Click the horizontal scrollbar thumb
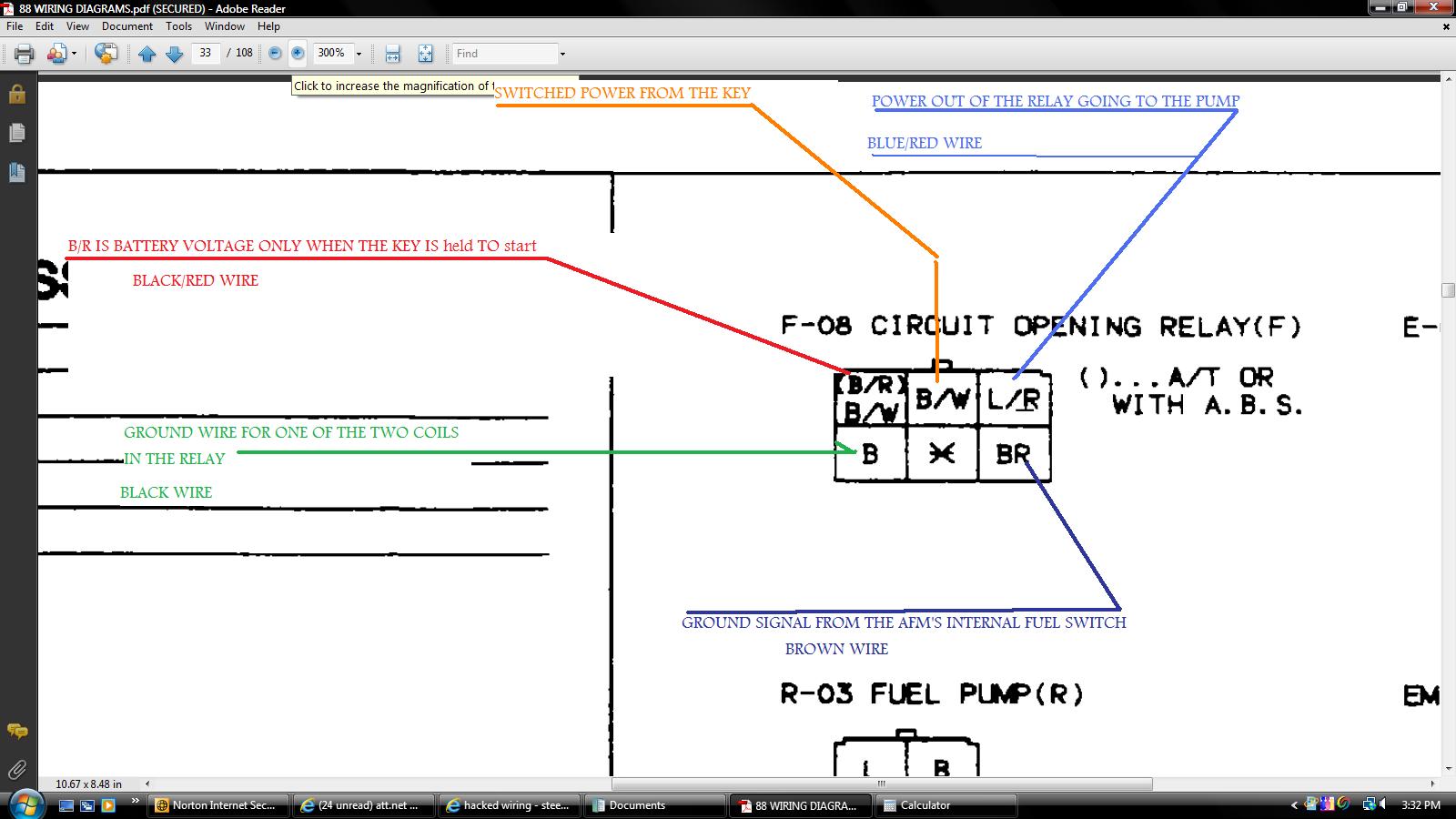 (881, 784)
